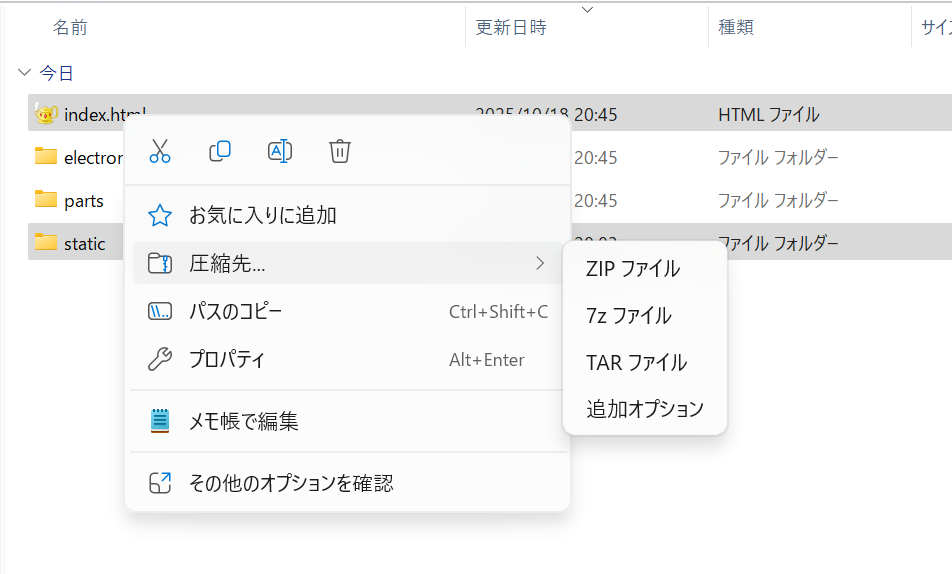Click the path icon beside パスのコピー
Viewport: 952px width, 574px height.
(x=160, y=312)
